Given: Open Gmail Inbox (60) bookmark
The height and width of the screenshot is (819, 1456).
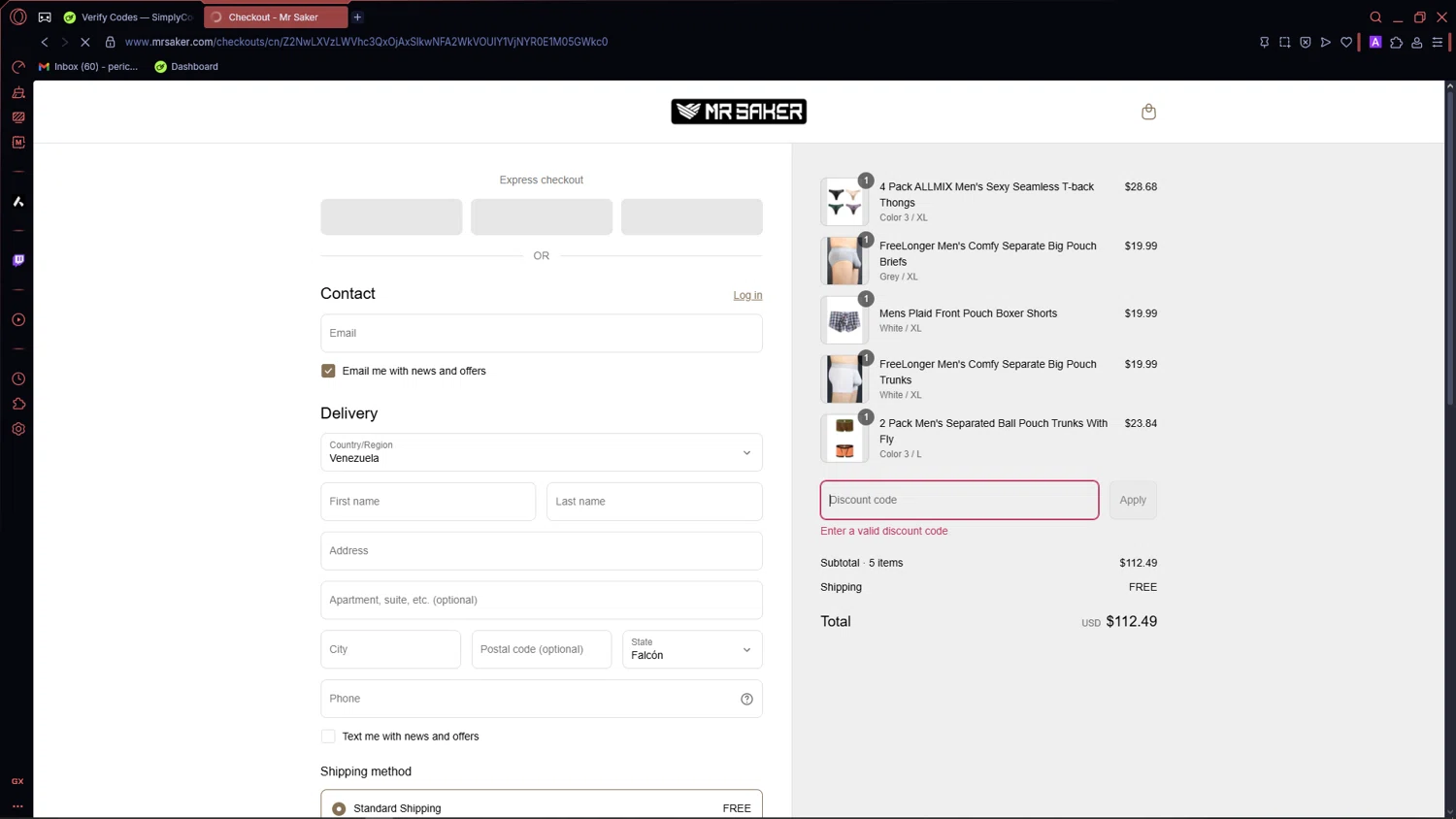Looking at the screenshot, I should coord(88,67).
